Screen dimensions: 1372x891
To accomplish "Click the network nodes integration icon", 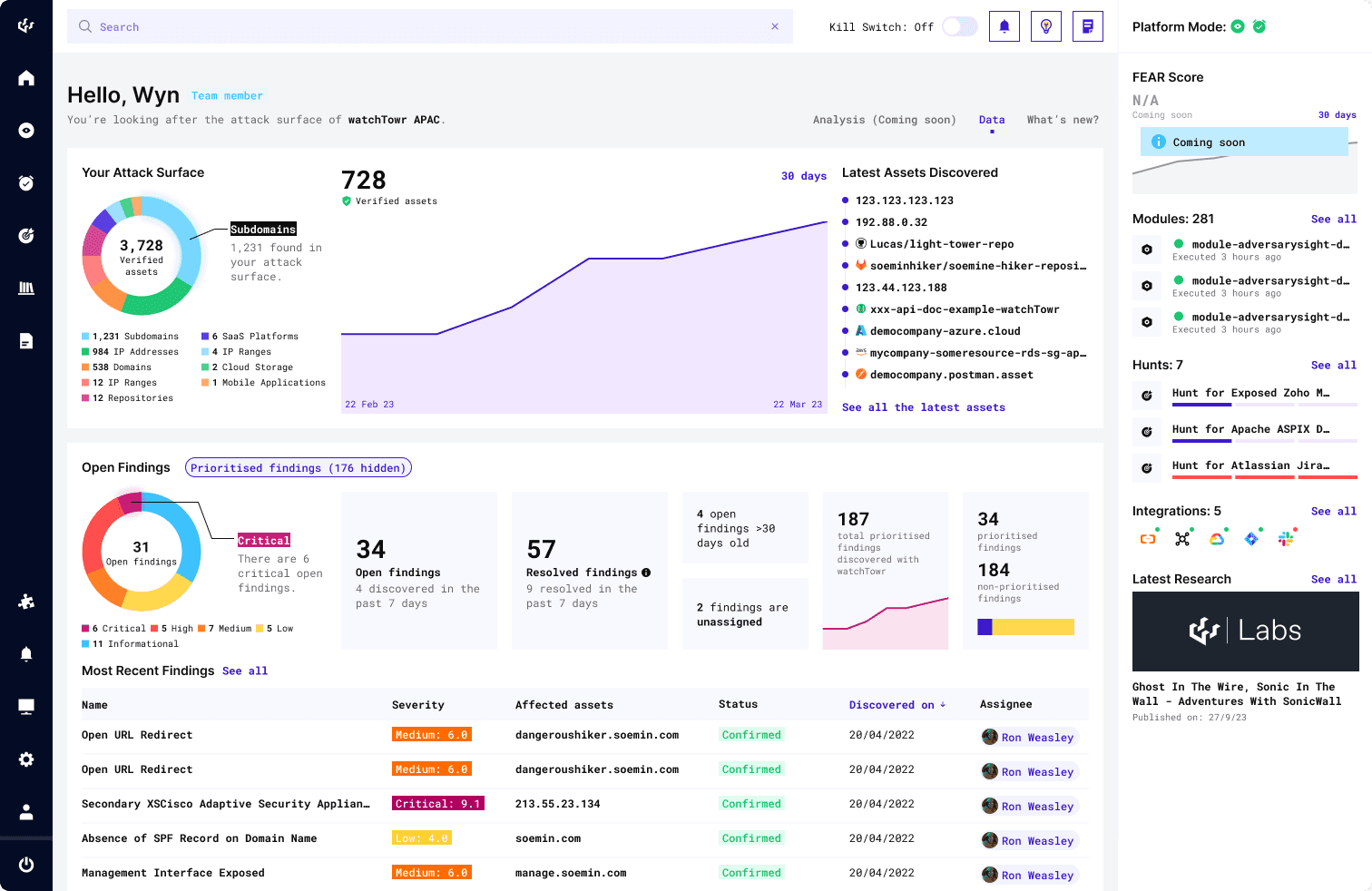I will coord(1182,539).
